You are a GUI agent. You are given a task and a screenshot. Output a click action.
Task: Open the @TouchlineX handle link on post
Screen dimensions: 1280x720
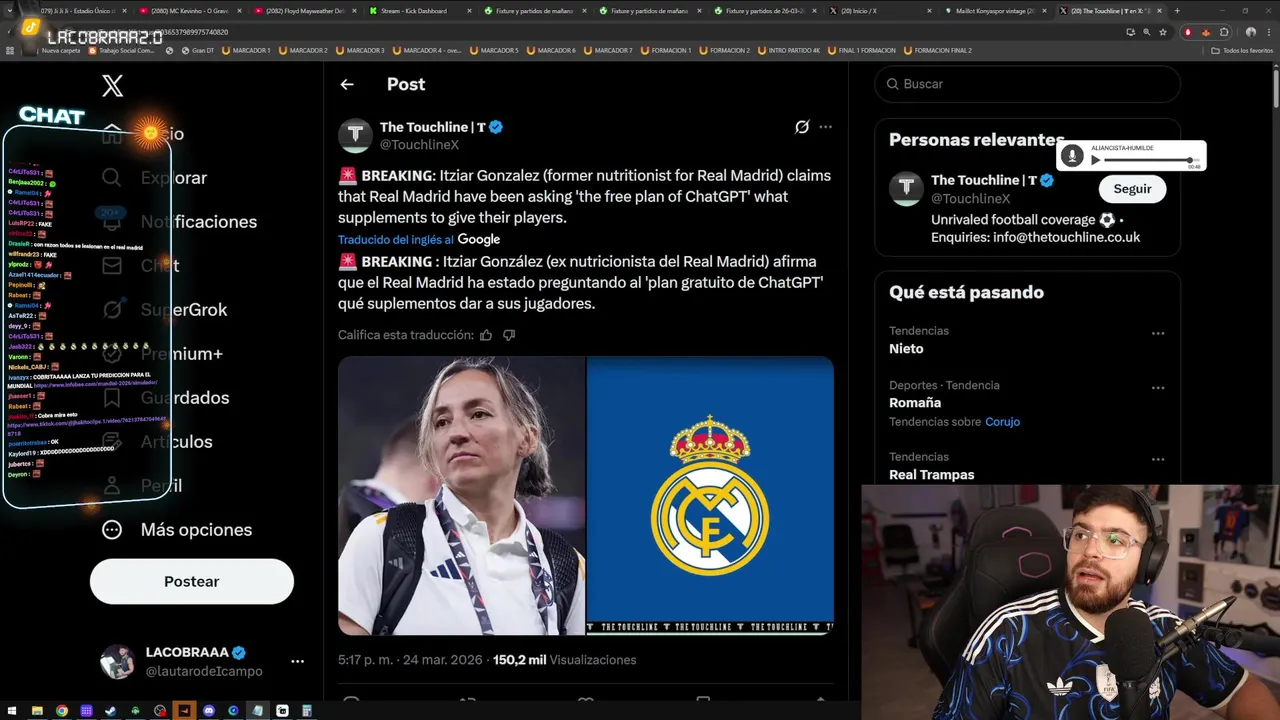tap(419, 145)
